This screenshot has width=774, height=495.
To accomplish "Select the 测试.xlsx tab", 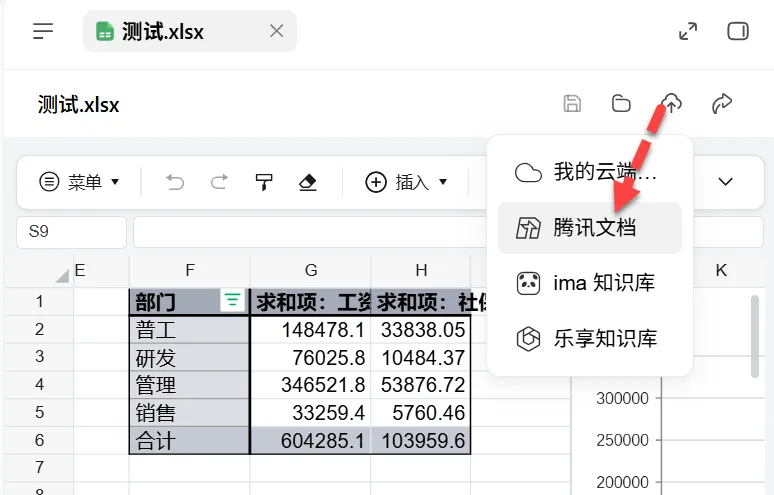I will pos(190,31).
